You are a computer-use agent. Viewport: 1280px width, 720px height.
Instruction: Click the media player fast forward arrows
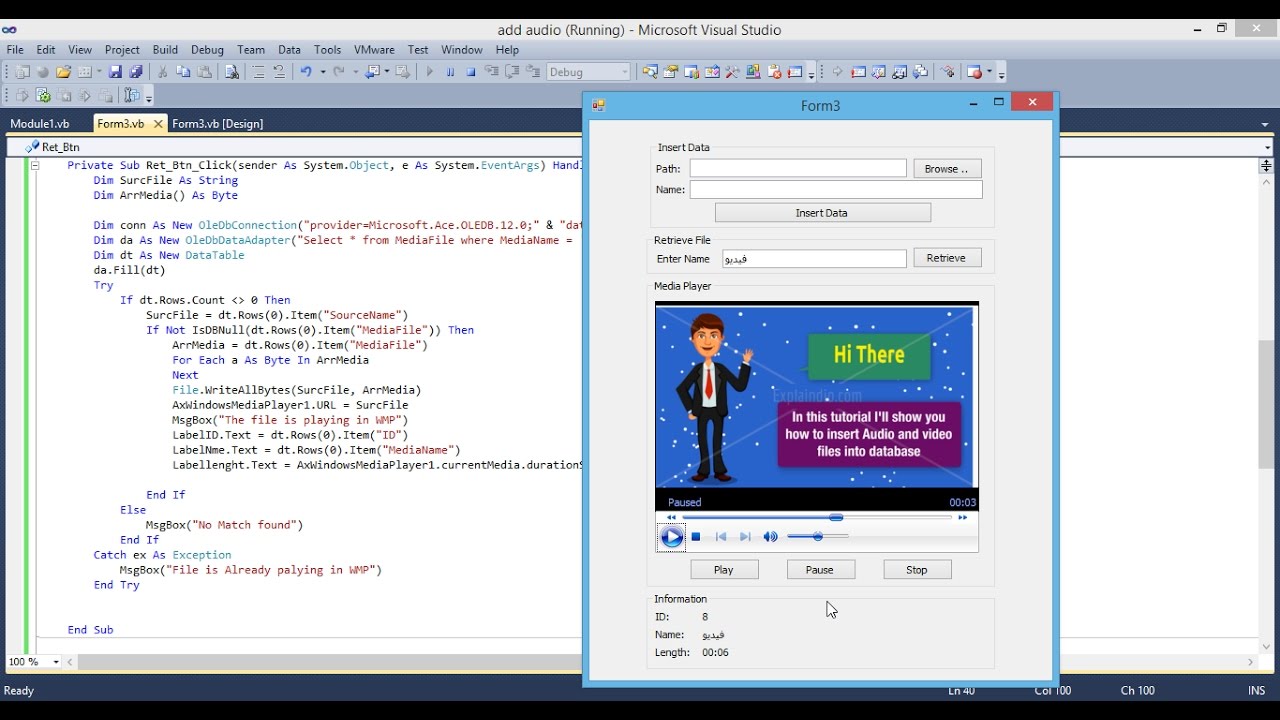tap(963, 518)
